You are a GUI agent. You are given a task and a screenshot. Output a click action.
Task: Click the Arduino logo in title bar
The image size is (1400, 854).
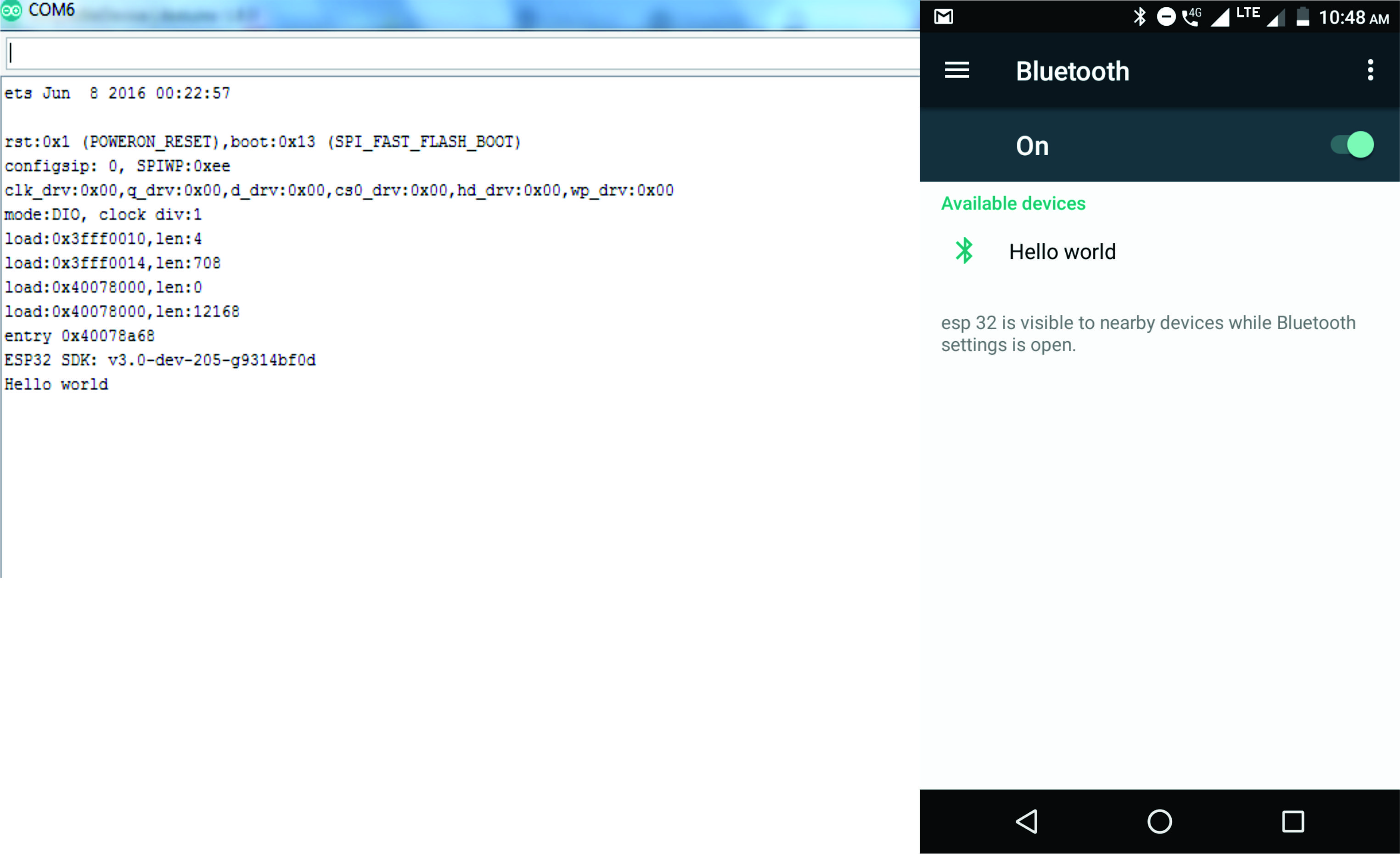[x=11, y=10]
